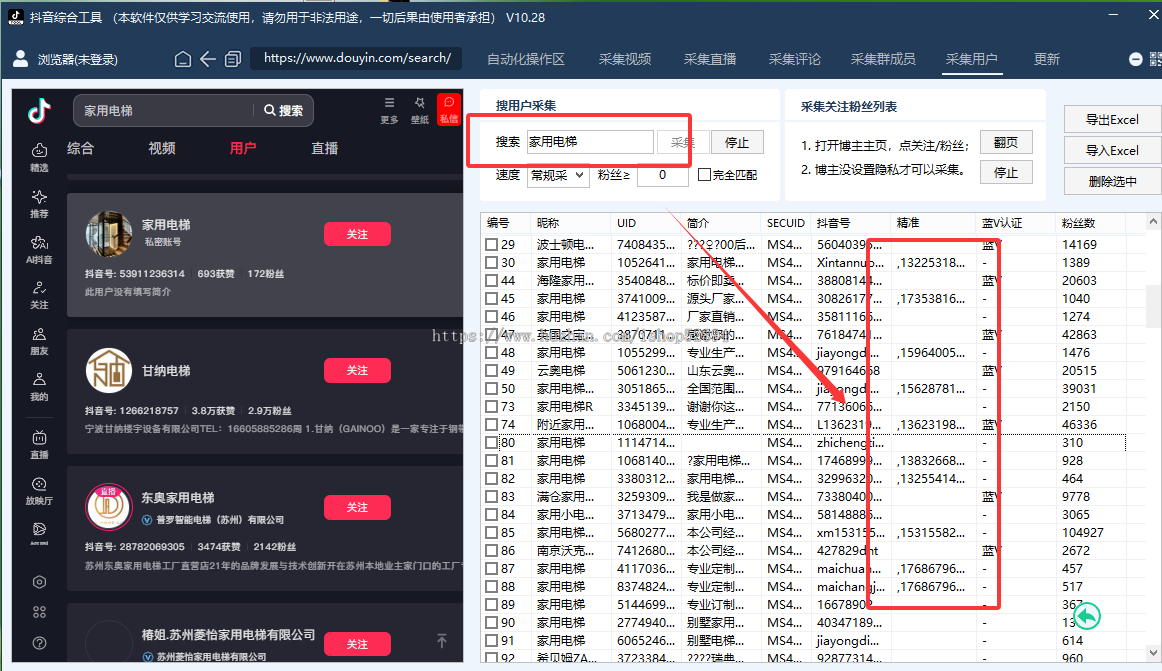The image size is (1162, 671).
Task: Check the row 30 checkbox
Action: tap(491, 262)
